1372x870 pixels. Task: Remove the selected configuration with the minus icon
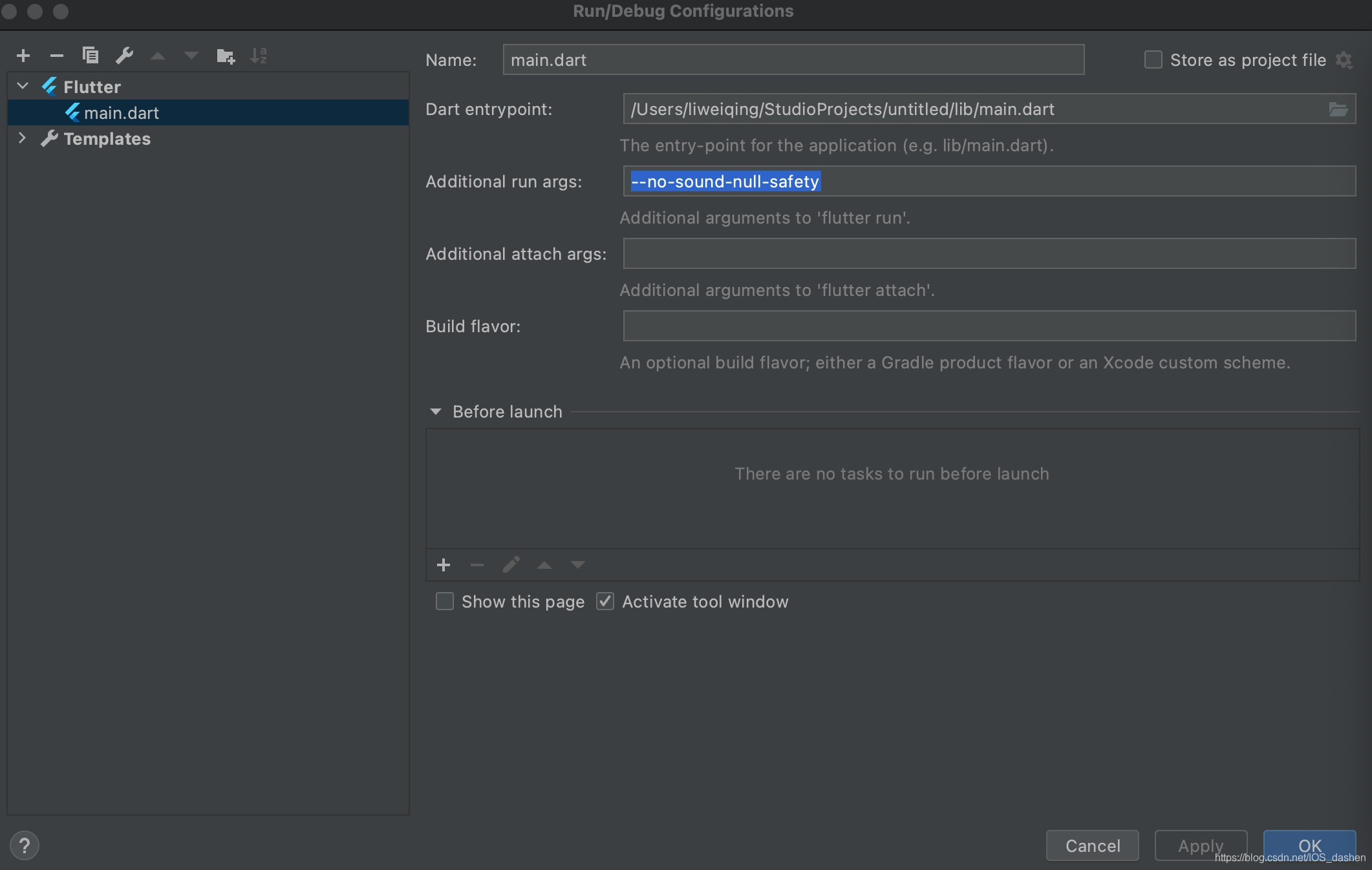[57, 56]
